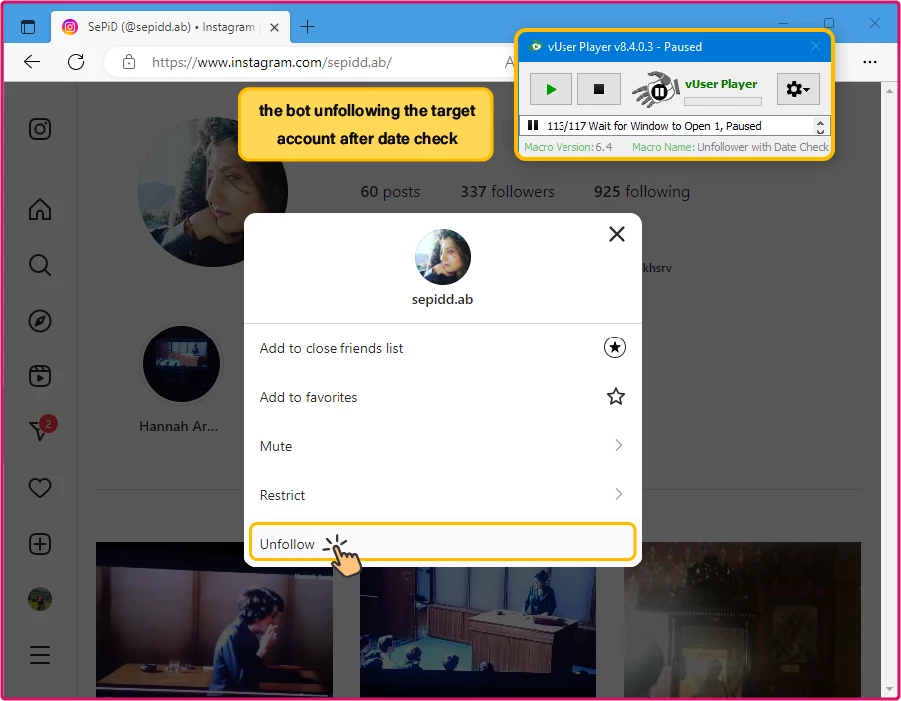901x701 pixels.
Task: Open vUser Player settings gear dropdown
Action: [x=798, y=89]
